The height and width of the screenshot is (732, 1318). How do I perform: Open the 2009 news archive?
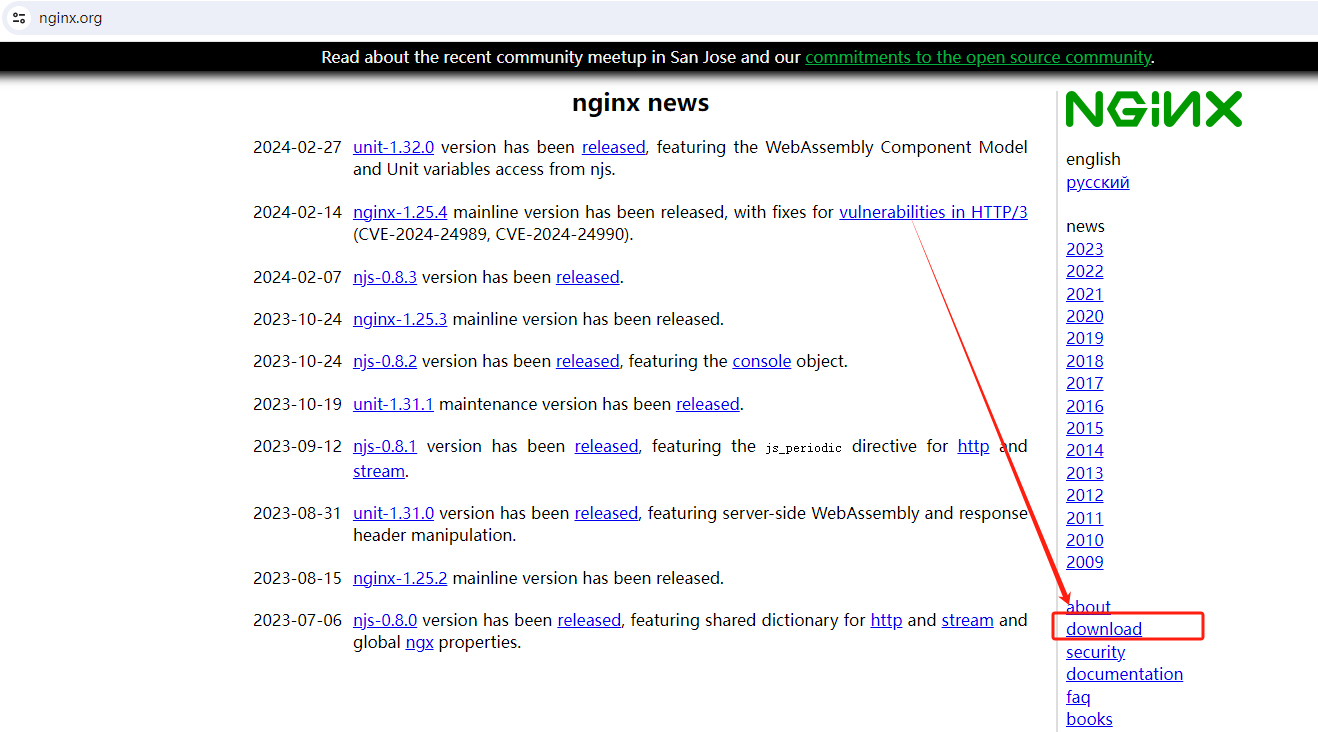tap(1084, 562)
